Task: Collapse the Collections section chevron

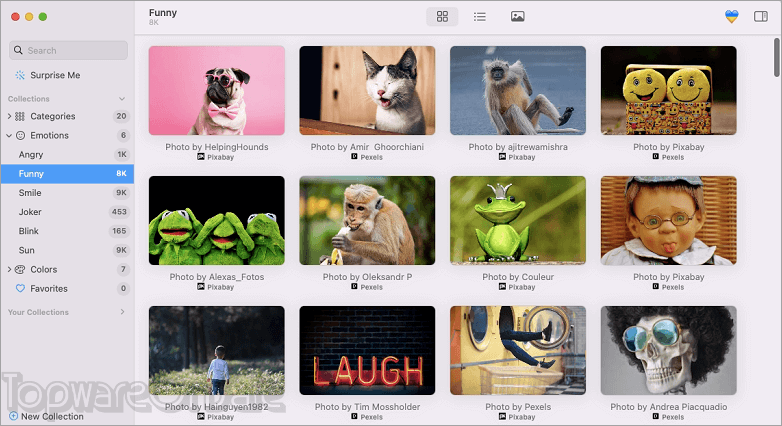Action: coord(122,99)
